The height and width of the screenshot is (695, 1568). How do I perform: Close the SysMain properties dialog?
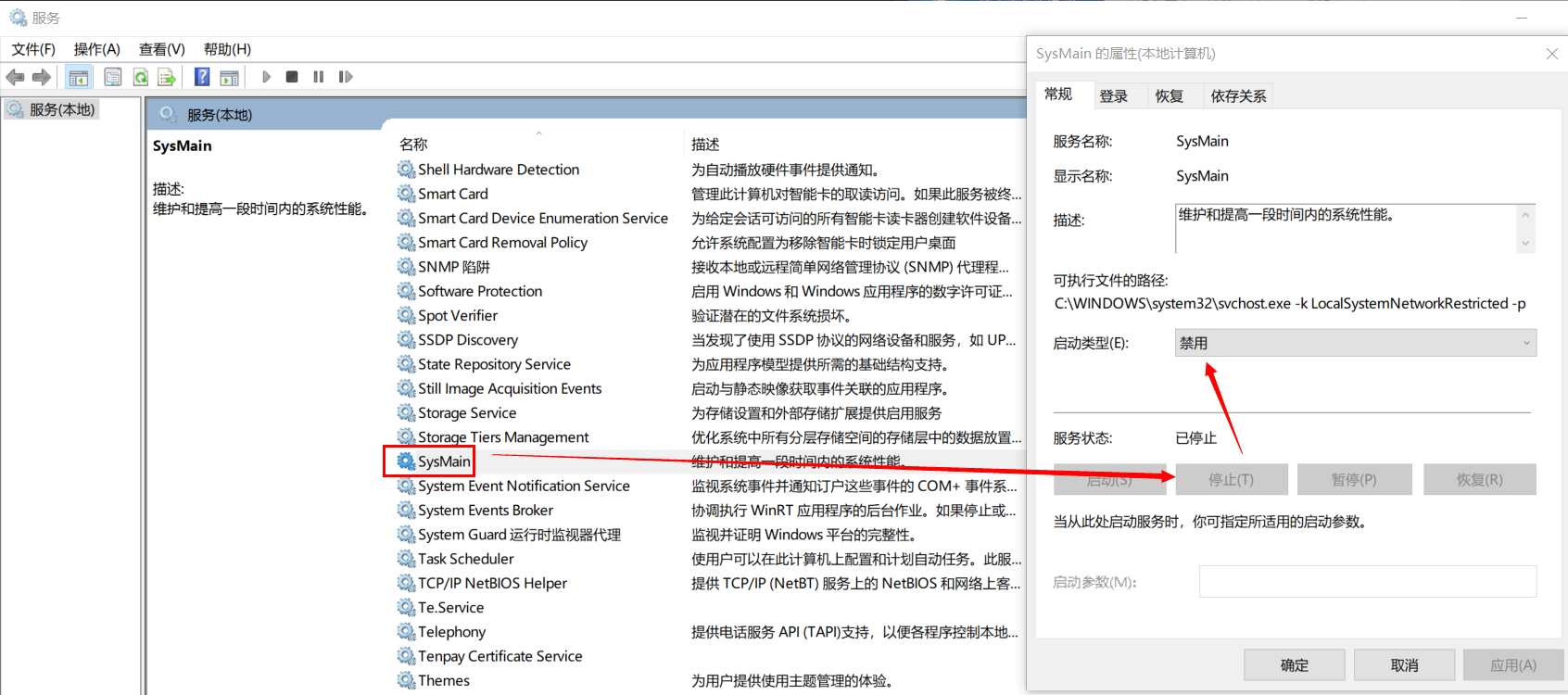pos(1551,54)
